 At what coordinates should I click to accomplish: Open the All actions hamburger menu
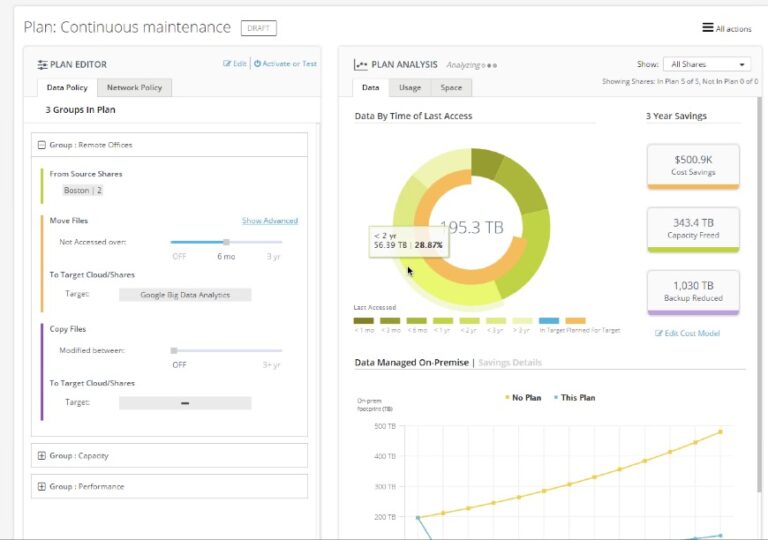pyautogui.click(x=708, y=28)
